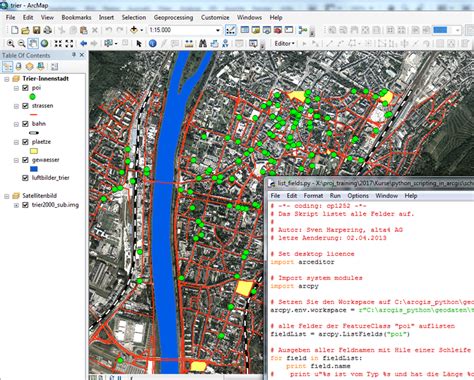
Task: Open Options menu in list_fields.py window
Action: (358, 196)
